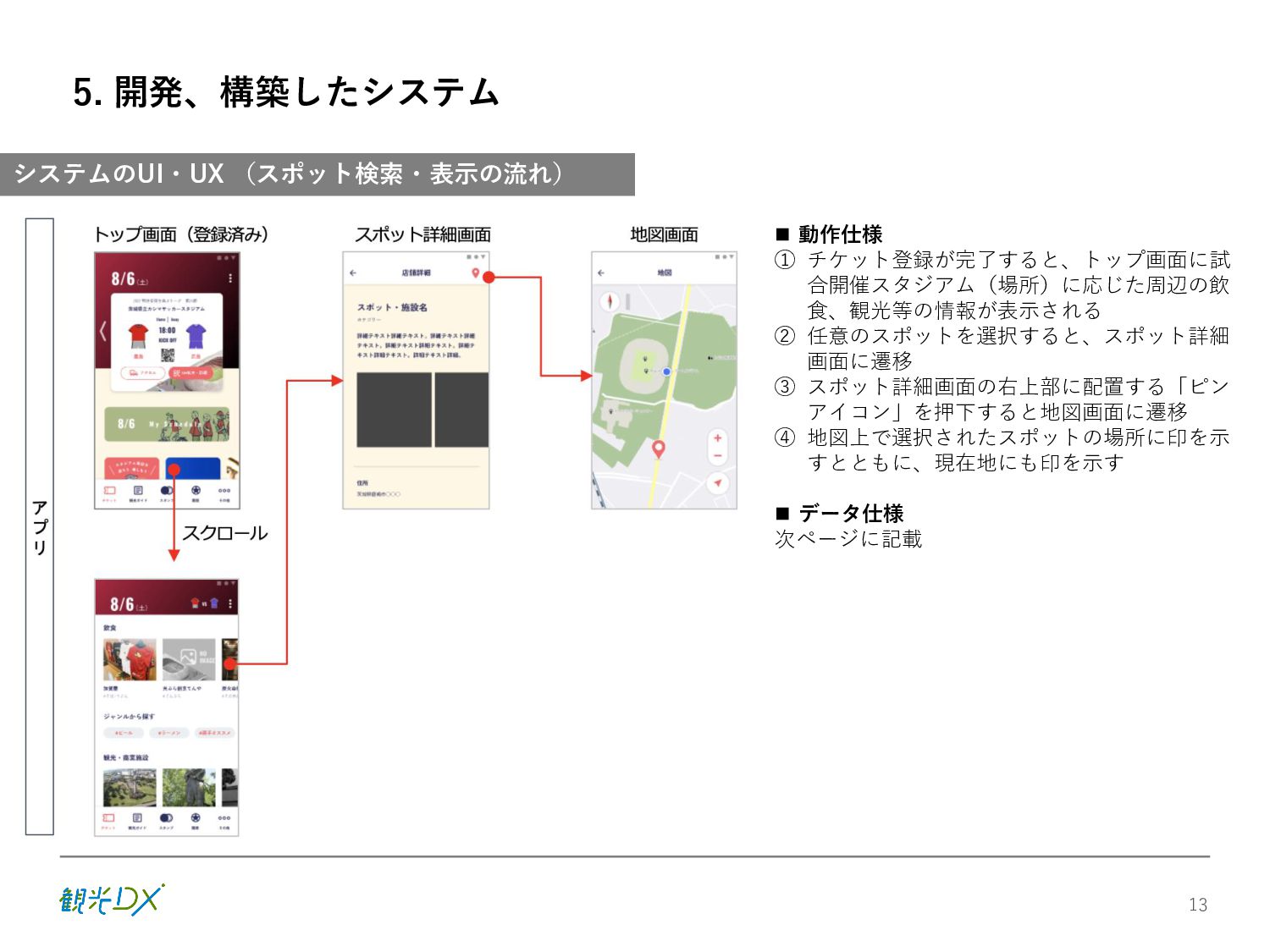This screenshot has width=1270, height=952.
Task: Select 観光ガイド icon in top screen navbar
Action: pyautogui.click(x=138, y=490)
